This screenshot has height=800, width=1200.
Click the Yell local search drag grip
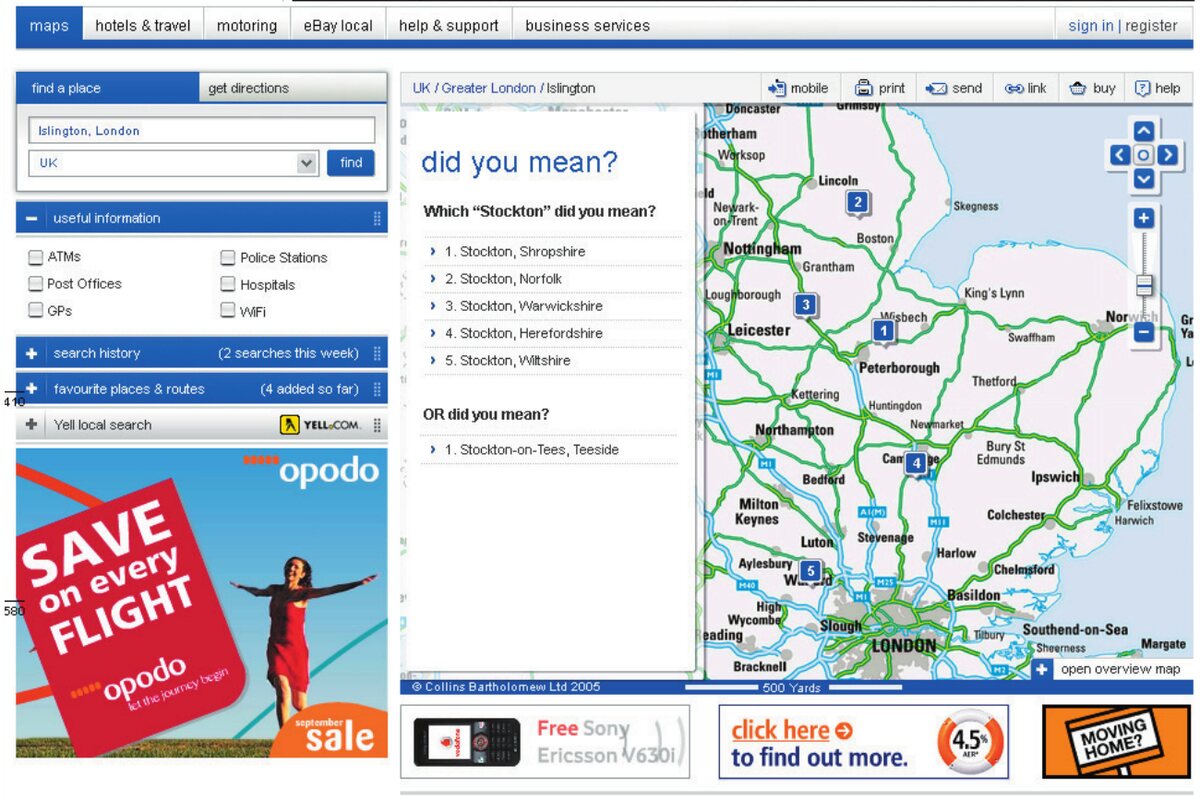[377, 425]
